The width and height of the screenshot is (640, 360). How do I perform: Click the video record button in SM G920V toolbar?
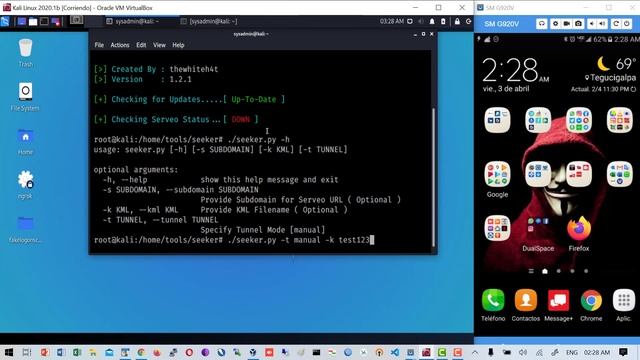pos(567,24)
